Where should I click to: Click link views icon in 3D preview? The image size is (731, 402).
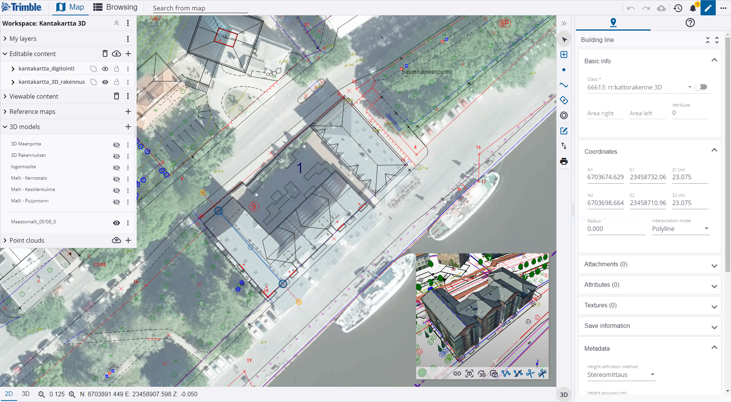click(457, 373)
